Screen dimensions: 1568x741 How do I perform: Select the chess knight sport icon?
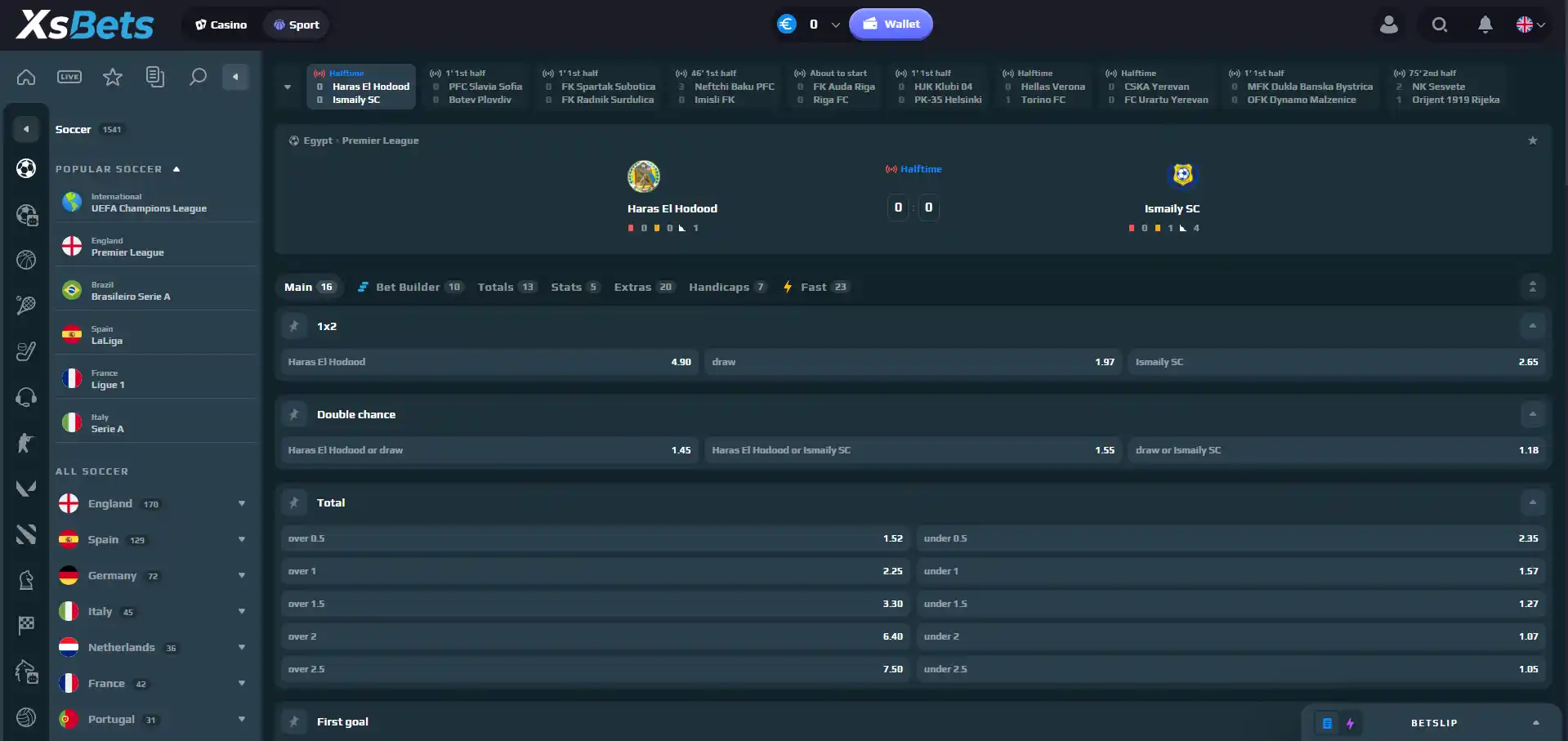click(26, 580)
